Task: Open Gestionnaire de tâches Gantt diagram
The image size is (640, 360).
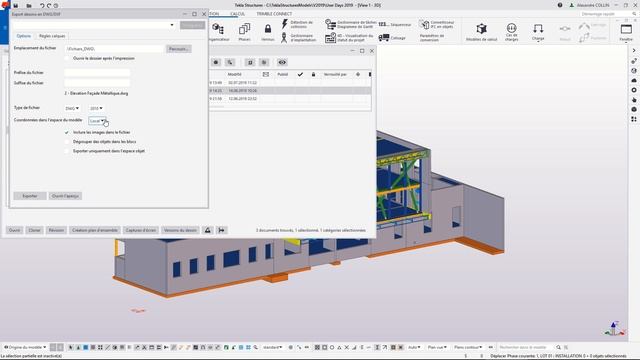Action: (x=351, y=24)
